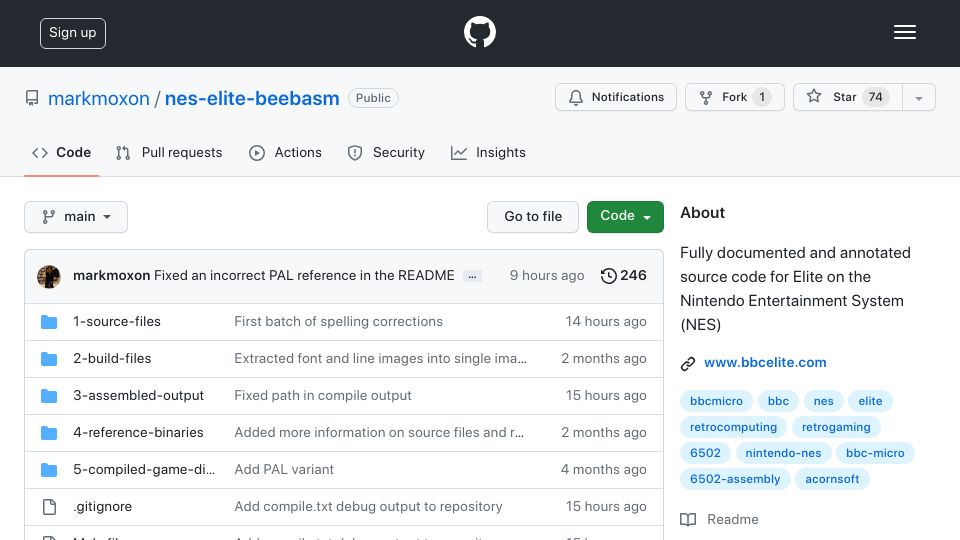Click the Public visibility badge
Image resolution: width=960 pixels, height=540 pixels.
373,98
